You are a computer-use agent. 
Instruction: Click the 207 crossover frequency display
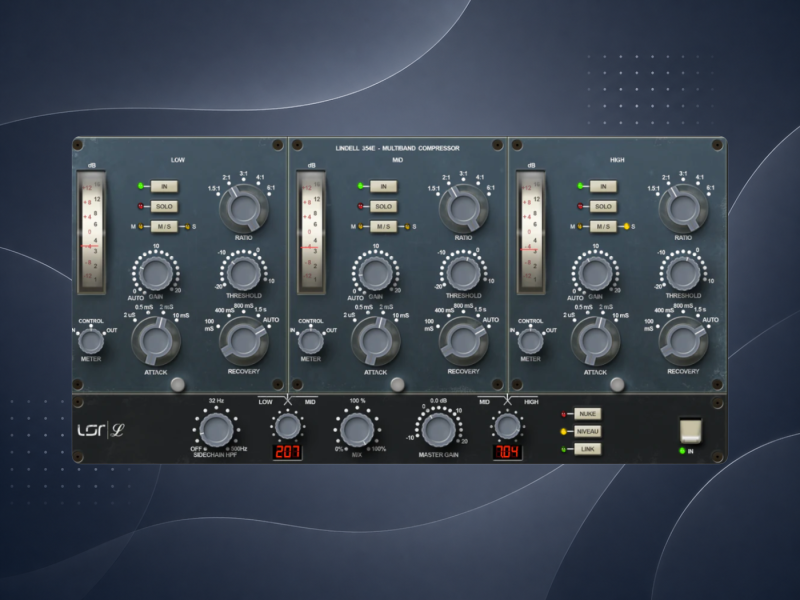click(288, 452)
